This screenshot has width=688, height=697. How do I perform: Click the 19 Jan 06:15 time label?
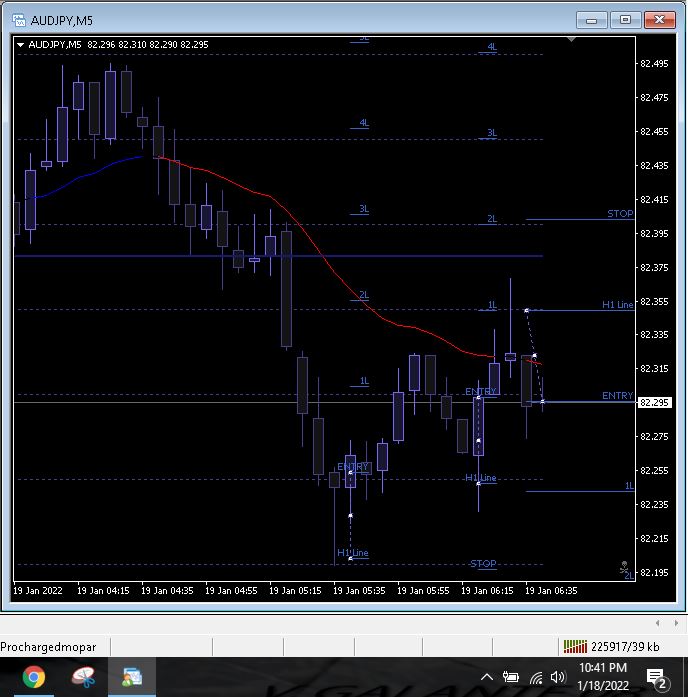(487, 591)
